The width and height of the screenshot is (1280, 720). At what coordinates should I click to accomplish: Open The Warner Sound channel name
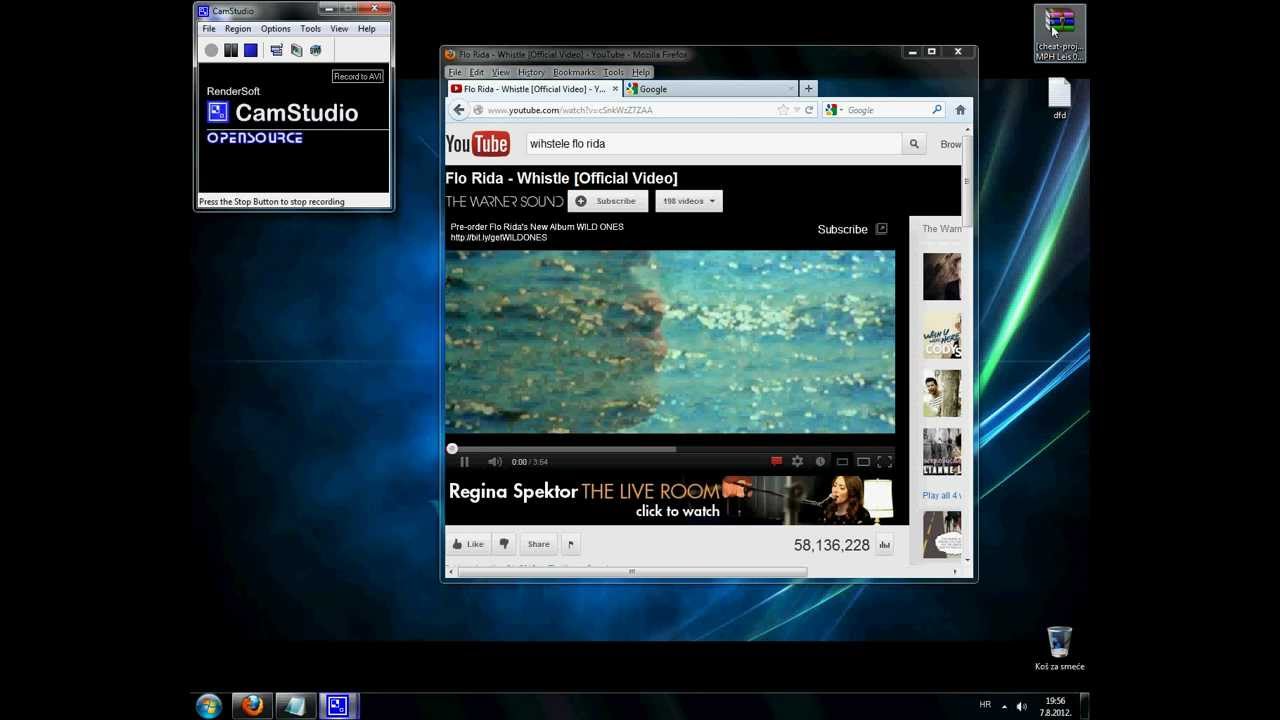505,201
